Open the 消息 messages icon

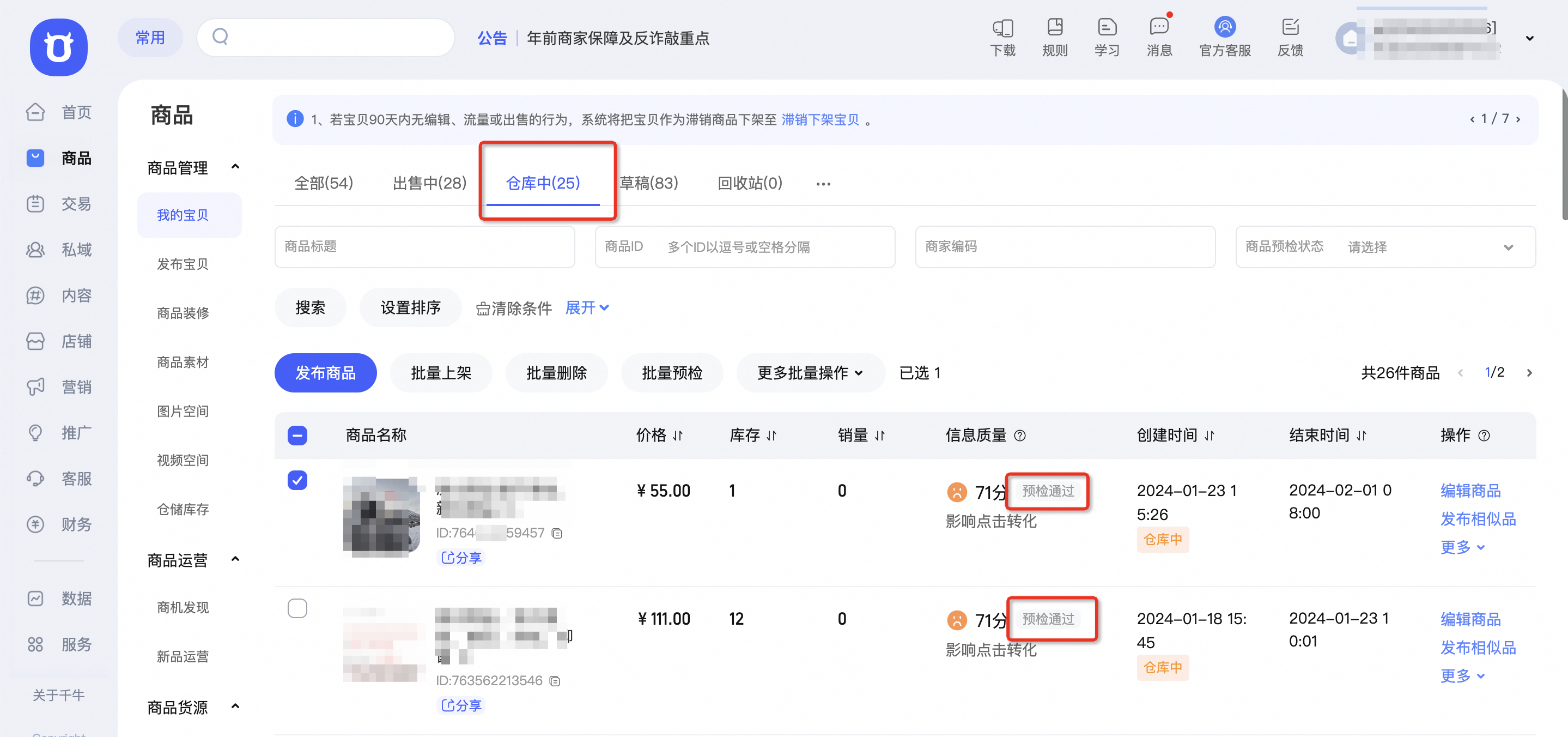(1159, 38)
